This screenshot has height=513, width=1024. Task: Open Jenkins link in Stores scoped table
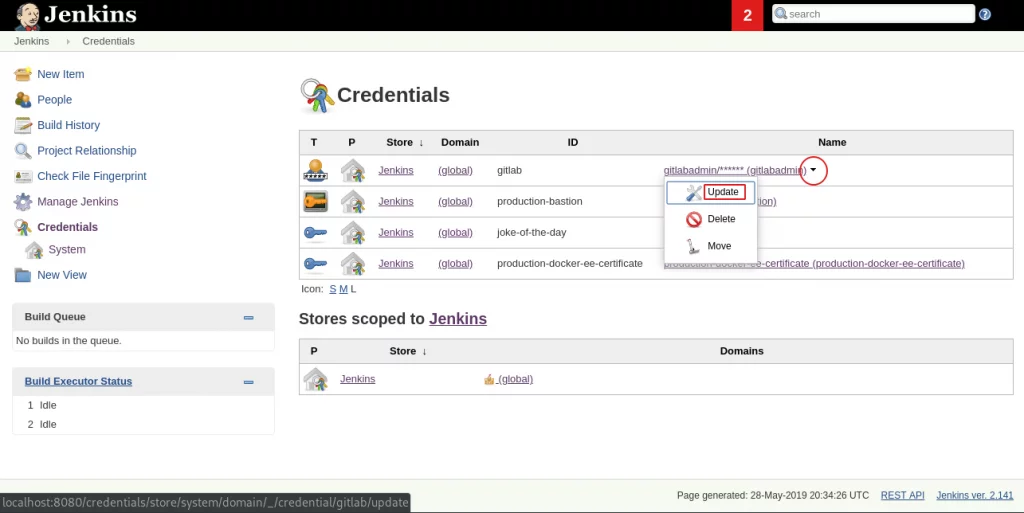click(358, 379)
